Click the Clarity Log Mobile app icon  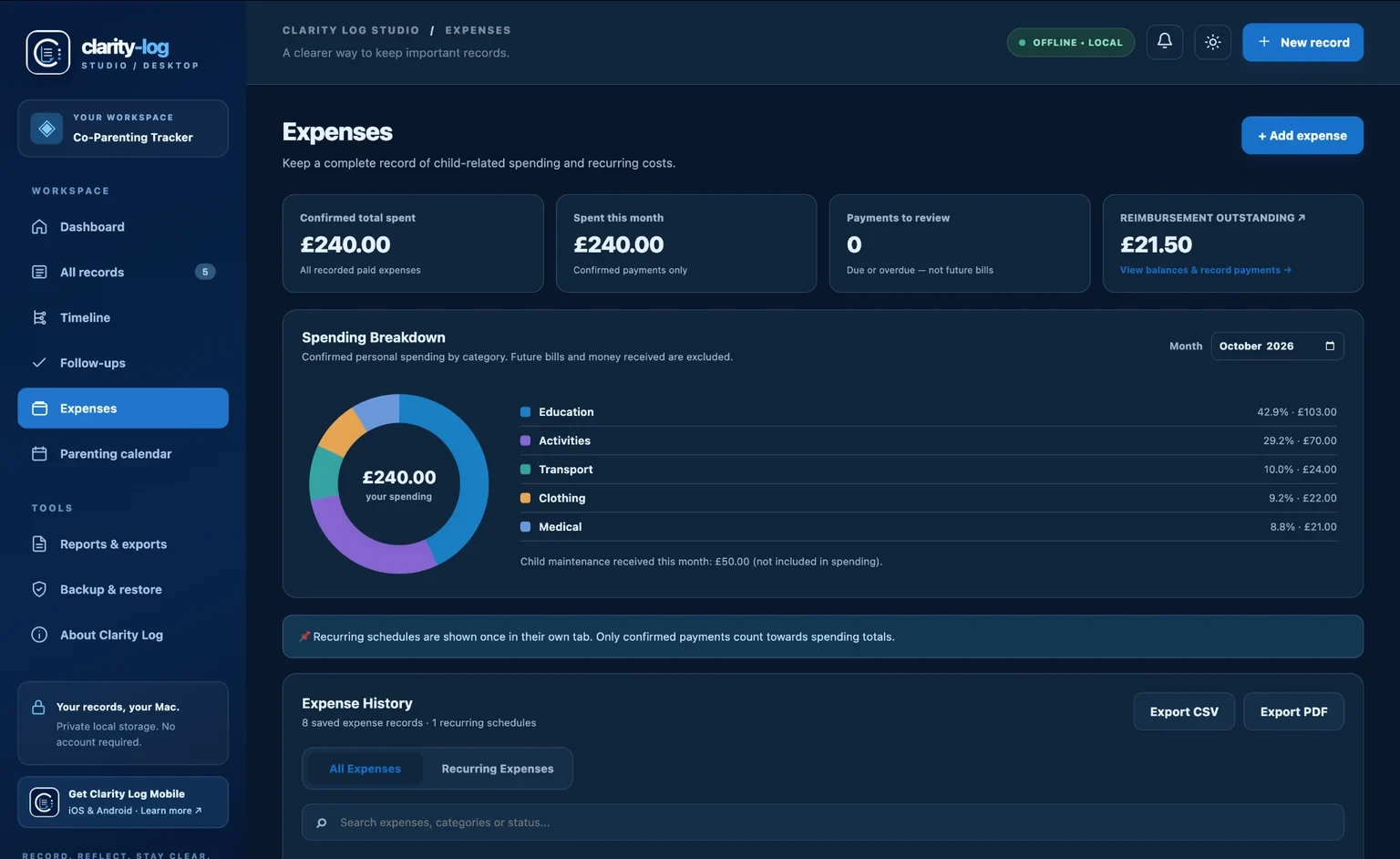44,802
